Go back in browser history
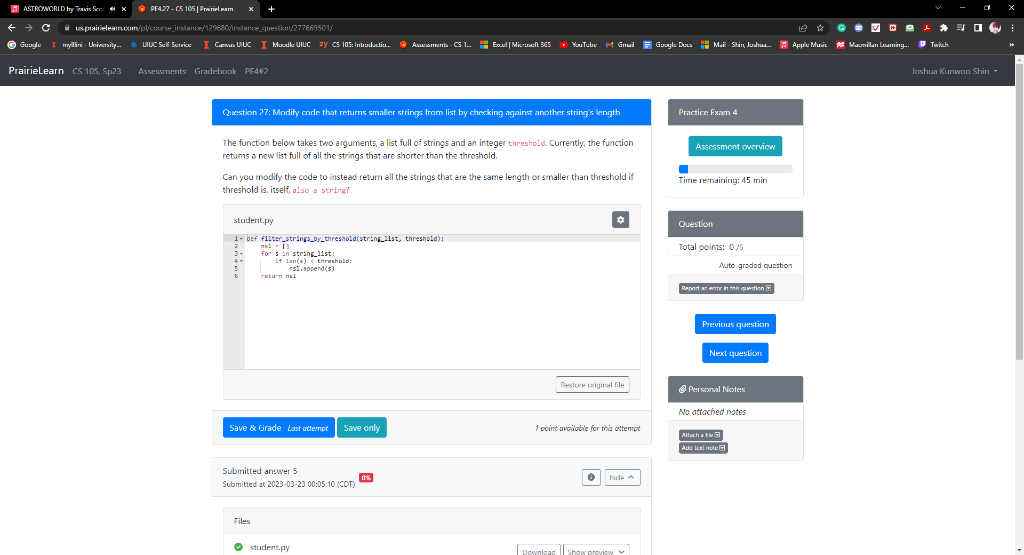Screen dimensions: 1024x555 (12, 27)
